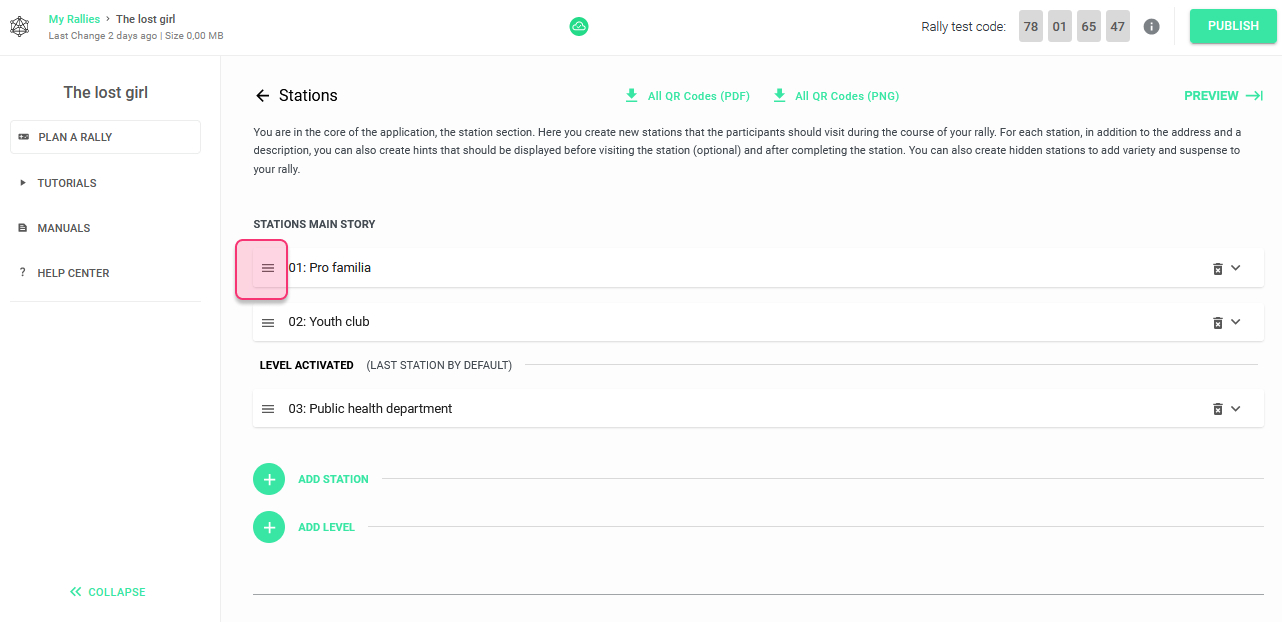
Task: Delete station 03: Public health department
Action: click(x=1218, y=409)
